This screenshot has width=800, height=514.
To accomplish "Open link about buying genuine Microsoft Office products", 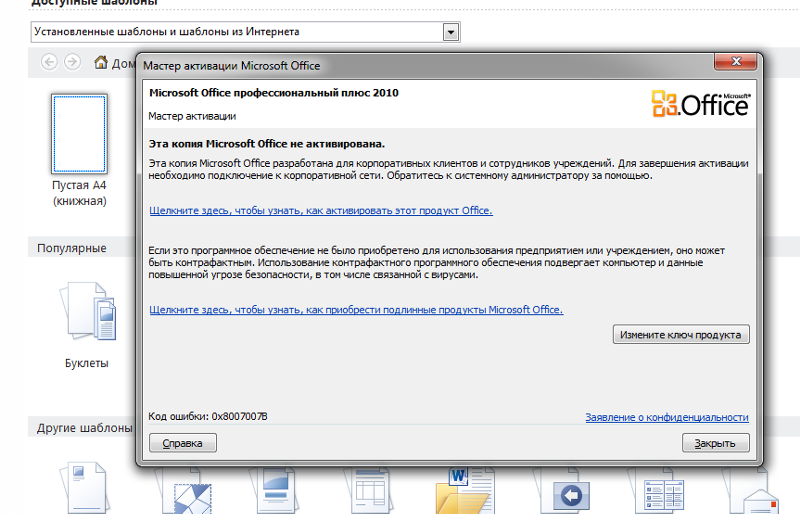I will coord(356,310).
